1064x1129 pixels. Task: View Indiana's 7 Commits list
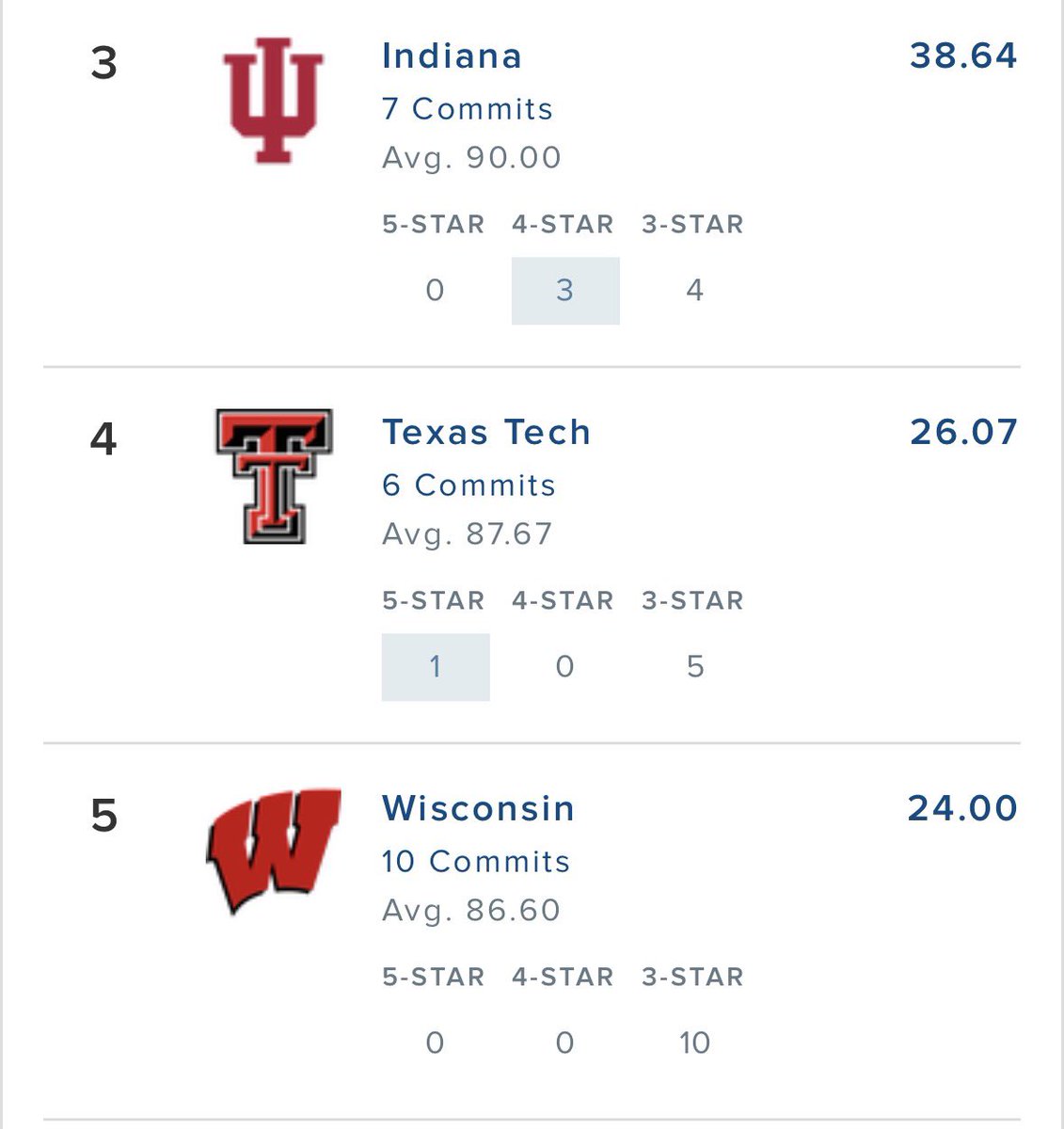point(468,108)
